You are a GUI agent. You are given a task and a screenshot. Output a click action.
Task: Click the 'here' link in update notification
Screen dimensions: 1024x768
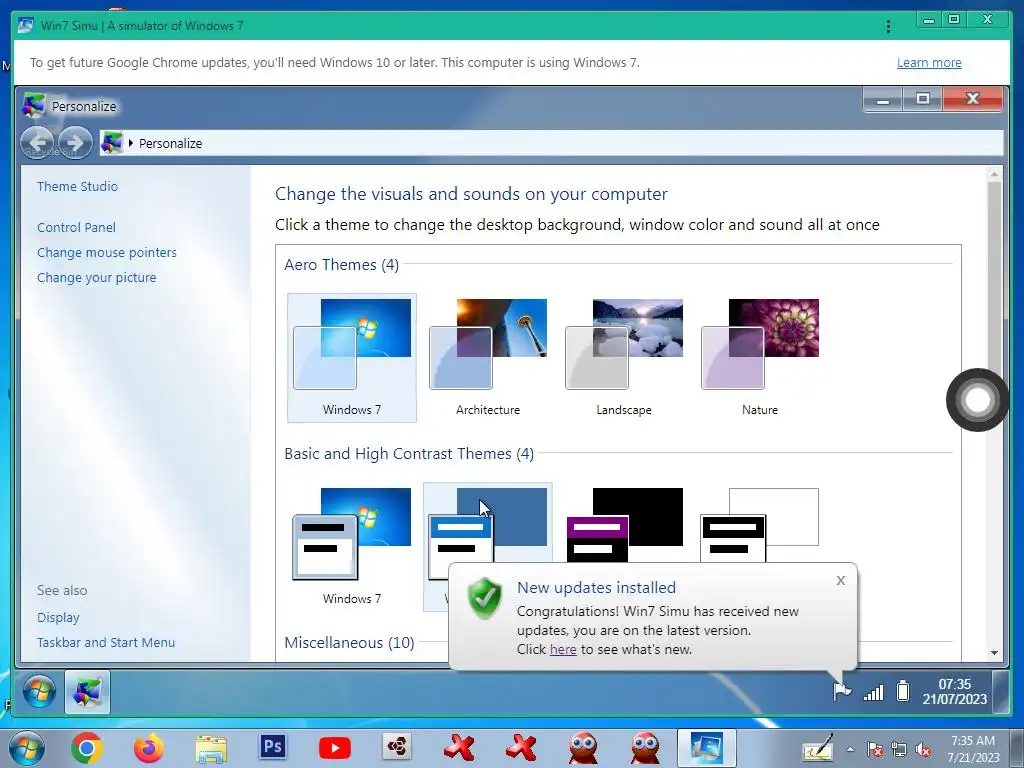coord(563,649)
